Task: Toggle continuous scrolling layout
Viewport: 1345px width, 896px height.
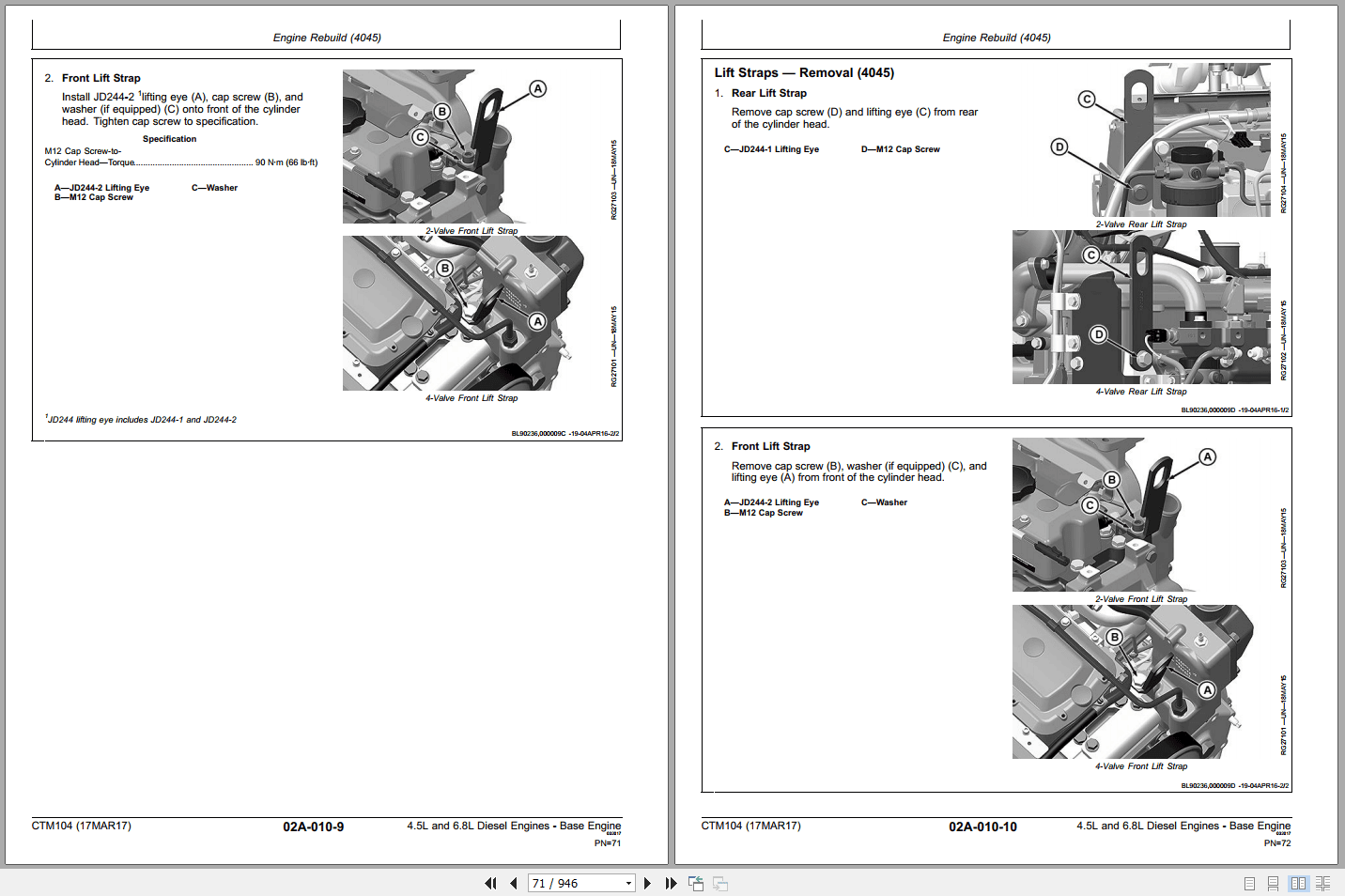Action: [1273, 883]
